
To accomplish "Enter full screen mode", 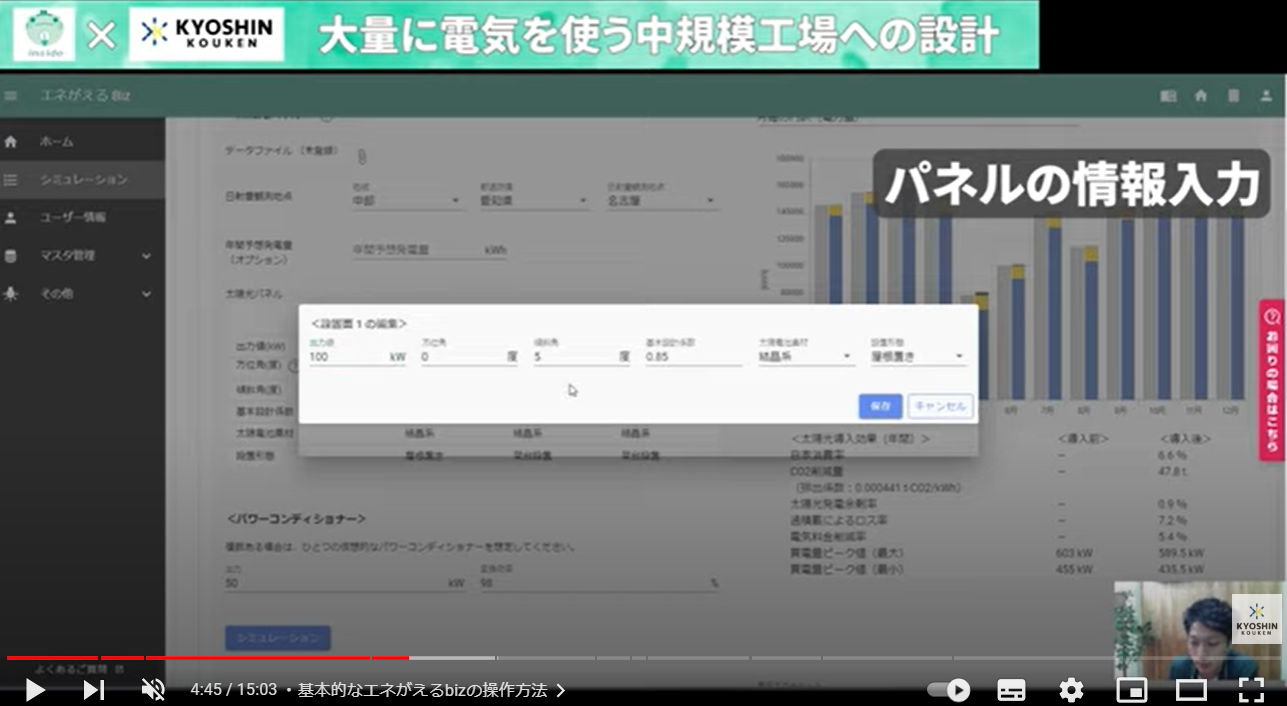I will point(1251,690).
